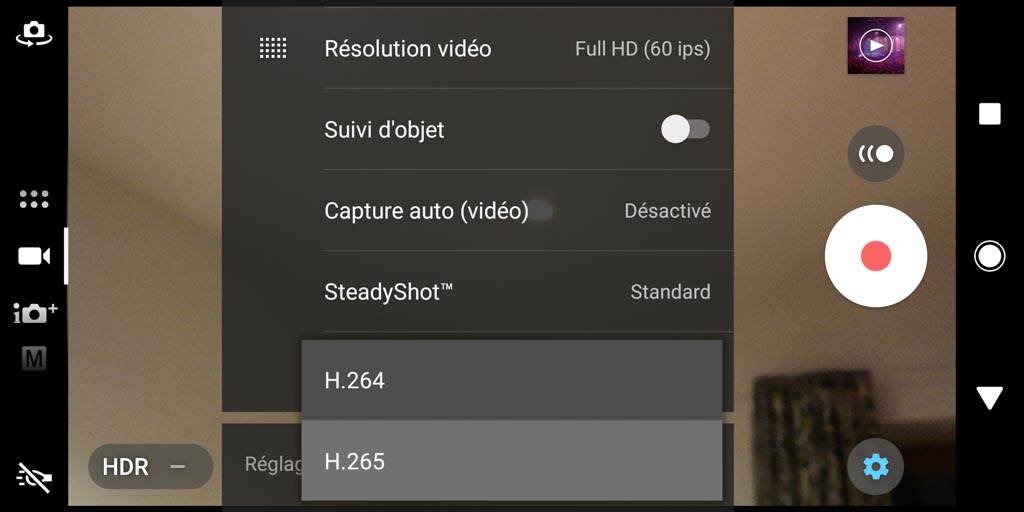Screen dimensions: 1024x512
Task: Tap the slow motion mode button
Action: 876,153
